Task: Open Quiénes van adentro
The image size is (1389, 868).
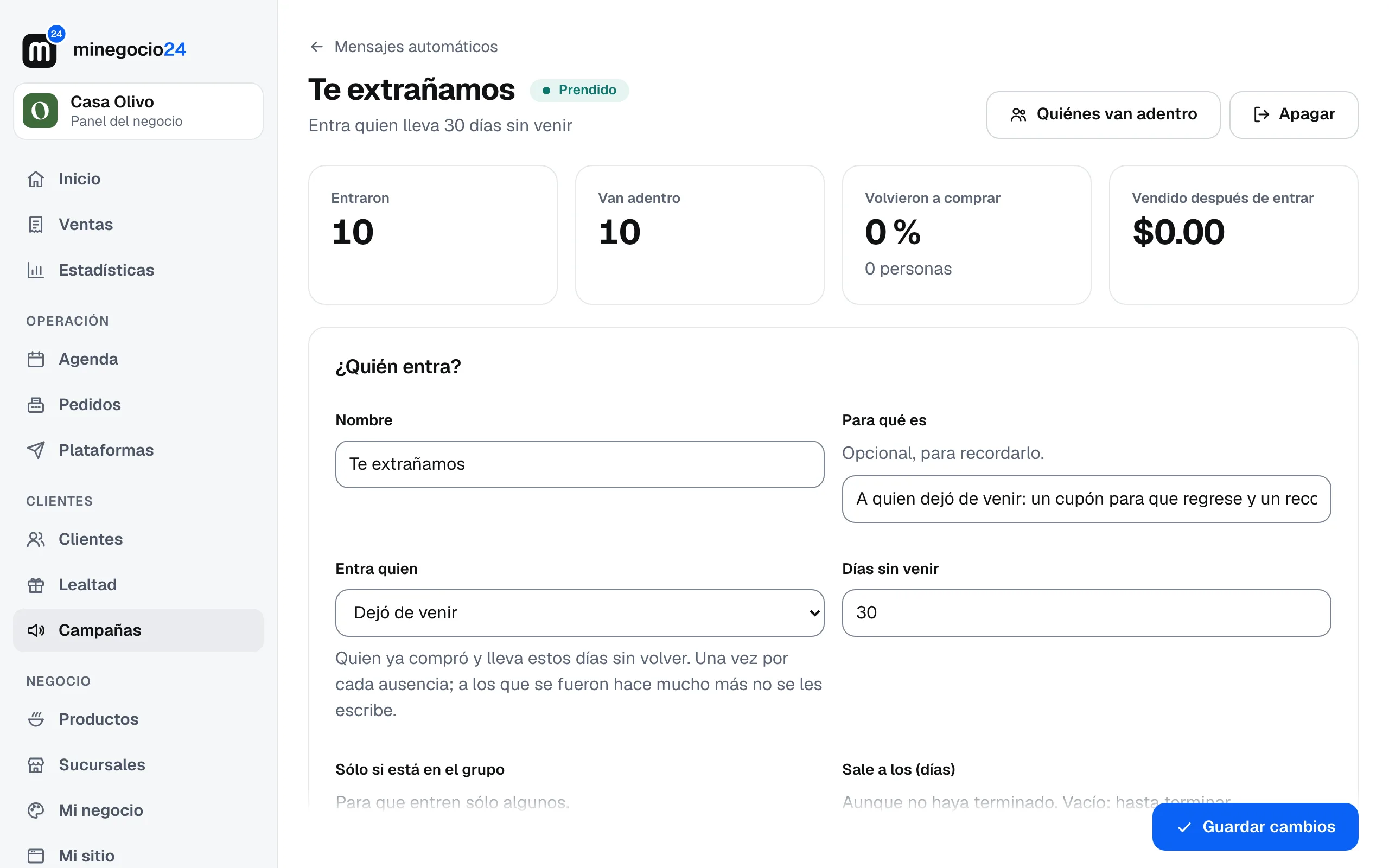Action: pyautogui.click(x=1103, y=115)
